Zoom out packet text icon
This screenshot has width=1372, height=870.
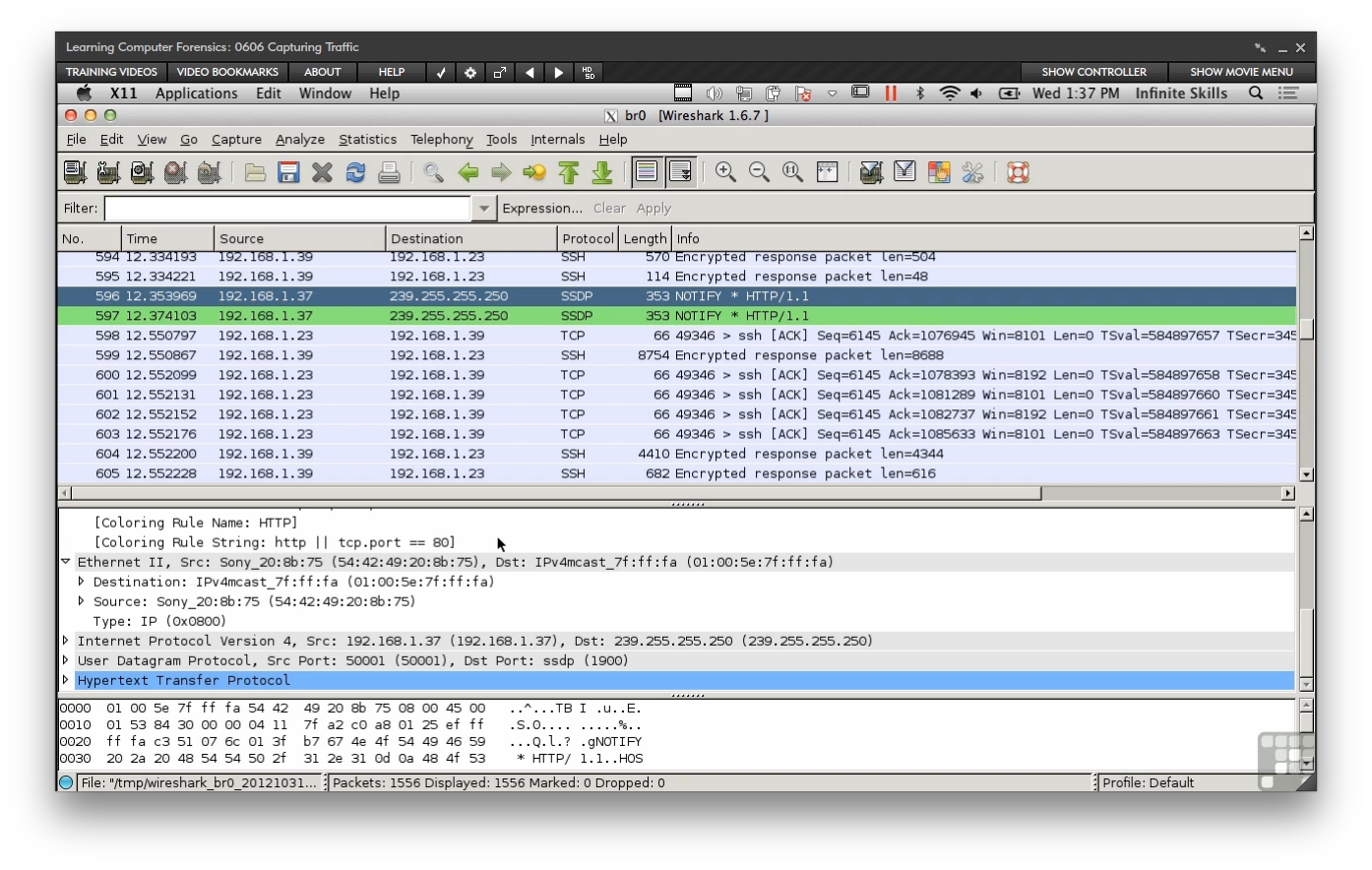759,172
